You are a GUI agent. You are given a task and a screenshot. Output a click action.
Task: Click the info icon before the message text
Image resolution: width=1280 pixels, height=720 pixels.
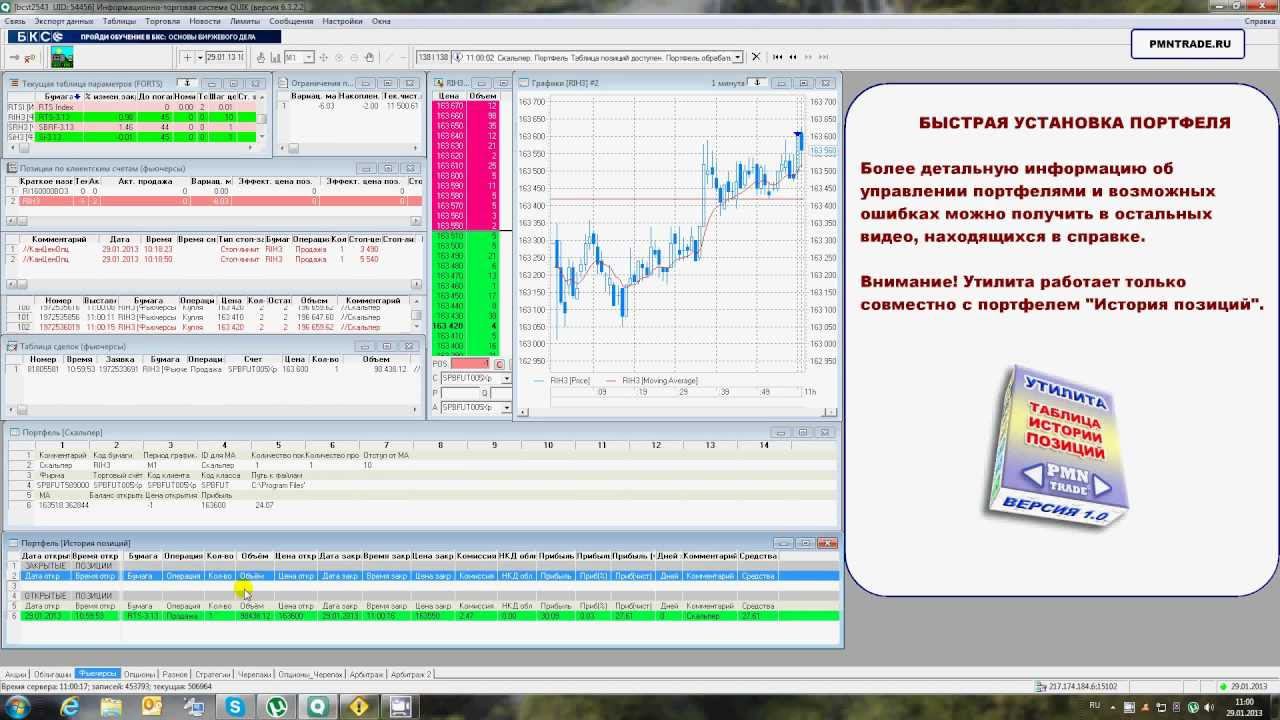click(458, 57)
